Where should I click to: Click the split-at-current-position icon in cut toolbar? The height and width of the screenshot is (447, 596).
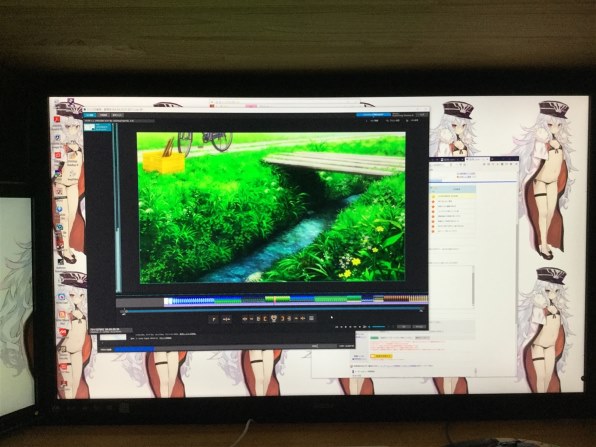[227, 319]
